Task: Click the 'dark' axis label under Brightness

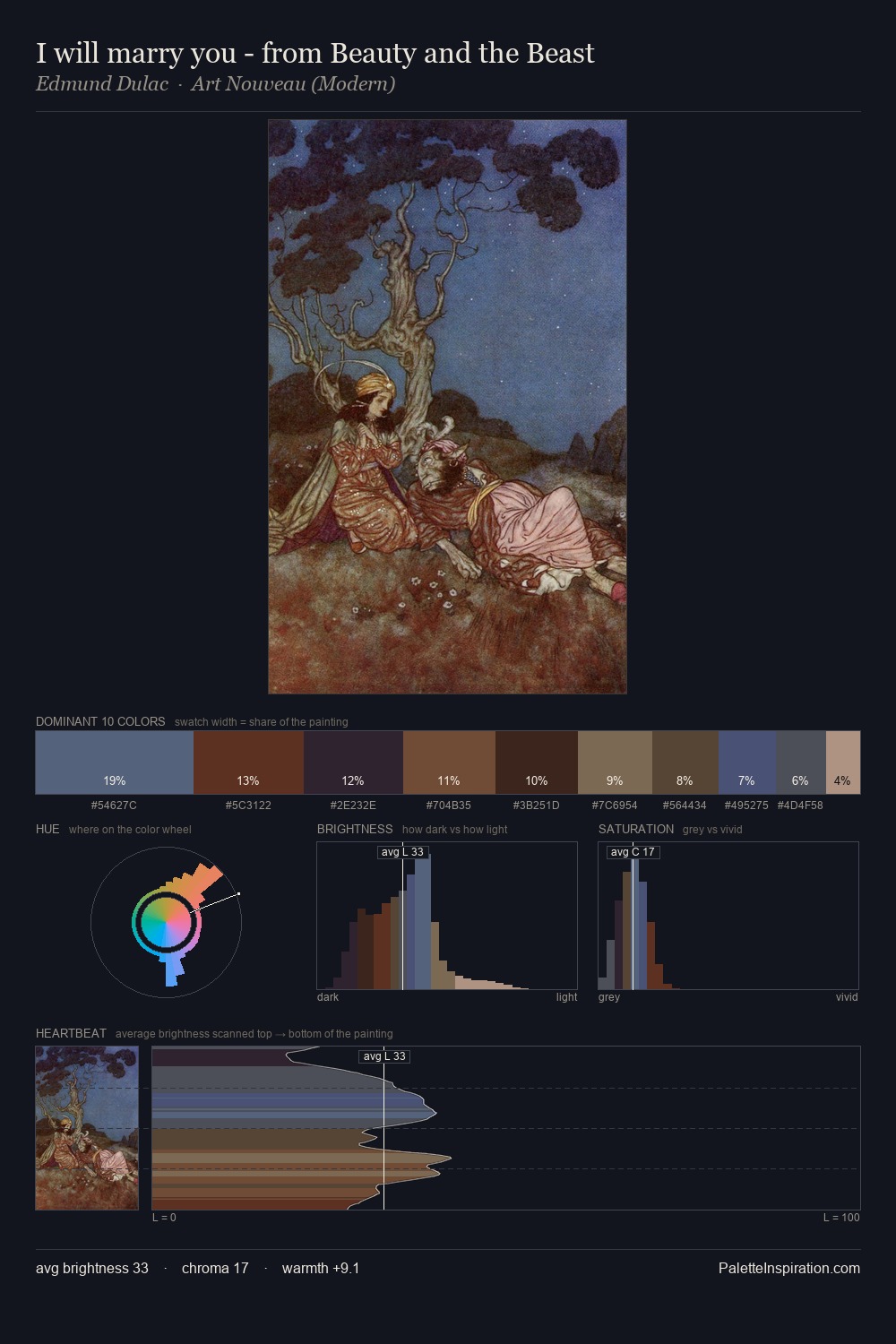Action: coord(328,997)
